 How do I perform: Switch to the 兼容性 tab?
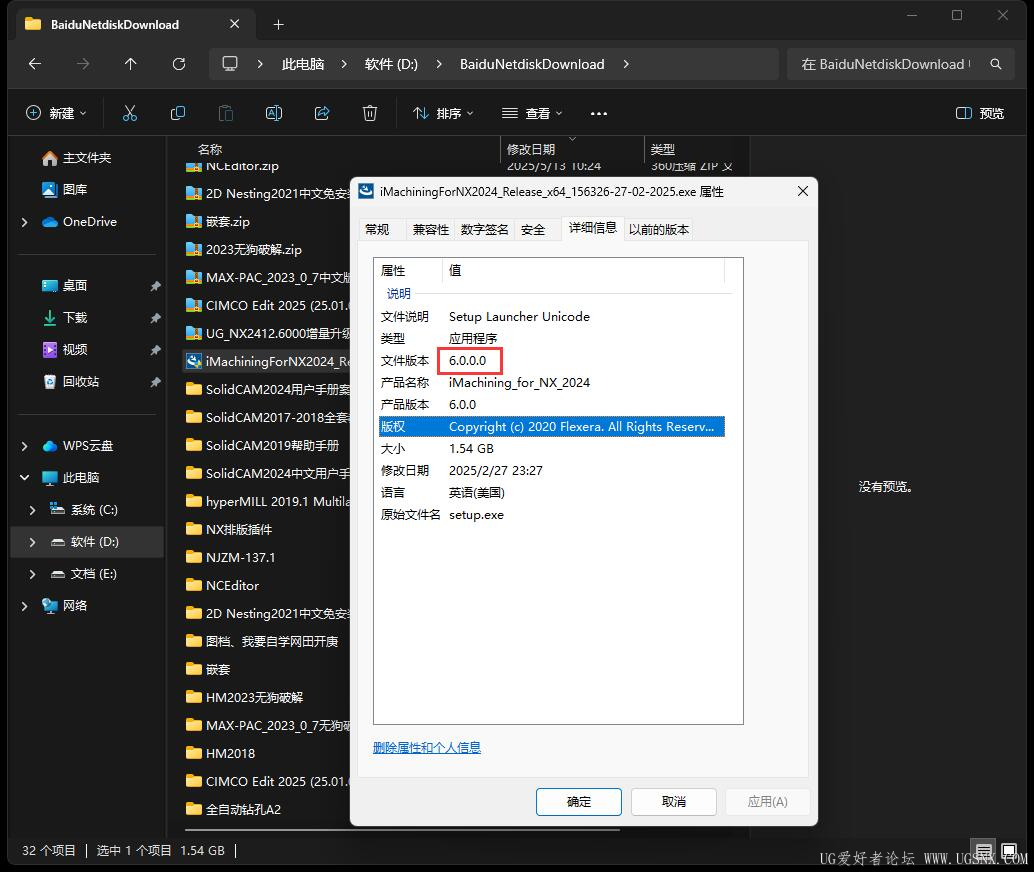coord(431,230)
